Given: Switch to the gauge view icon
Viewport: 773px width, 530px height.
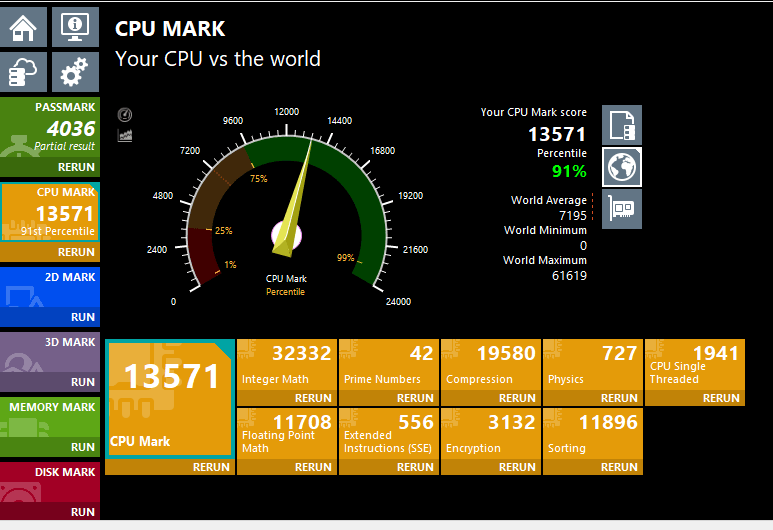Looking at the screenshot, I should [125, 115].
